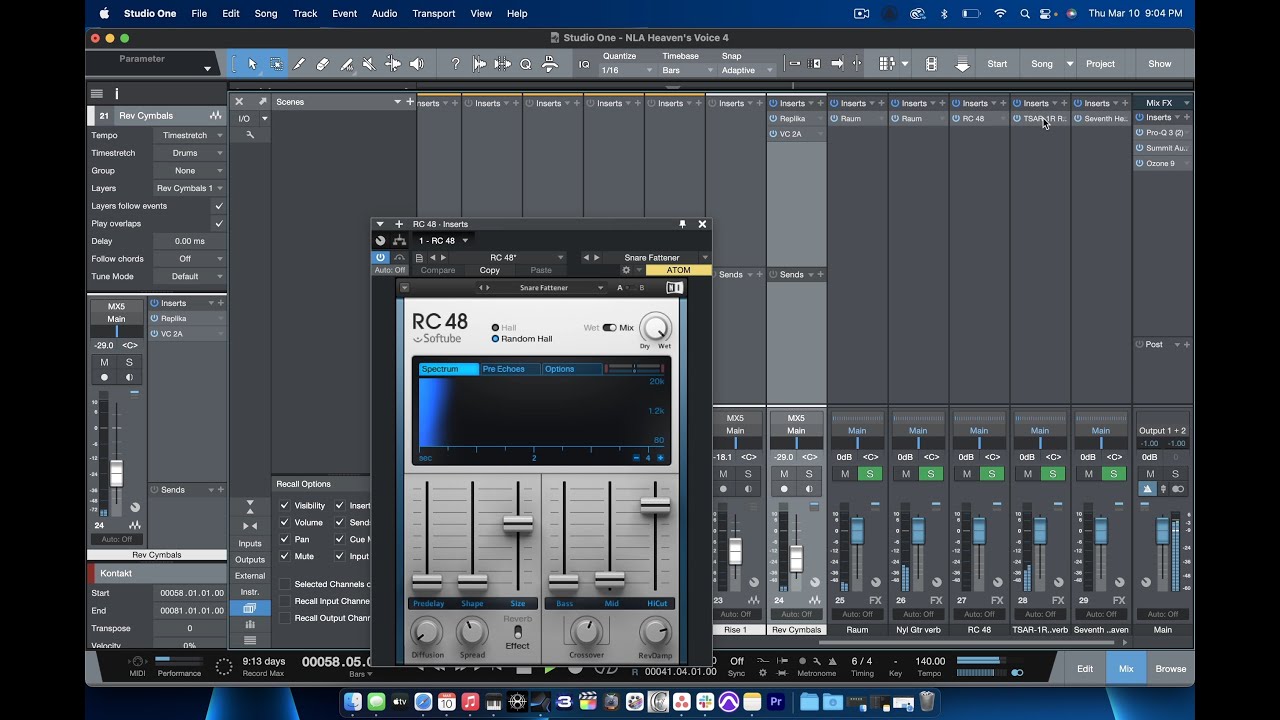The height and width of the screenshot is (720, 1280).
Task: Click the Rev Cymbals instrument editor icon
Action: click(216, 116)
